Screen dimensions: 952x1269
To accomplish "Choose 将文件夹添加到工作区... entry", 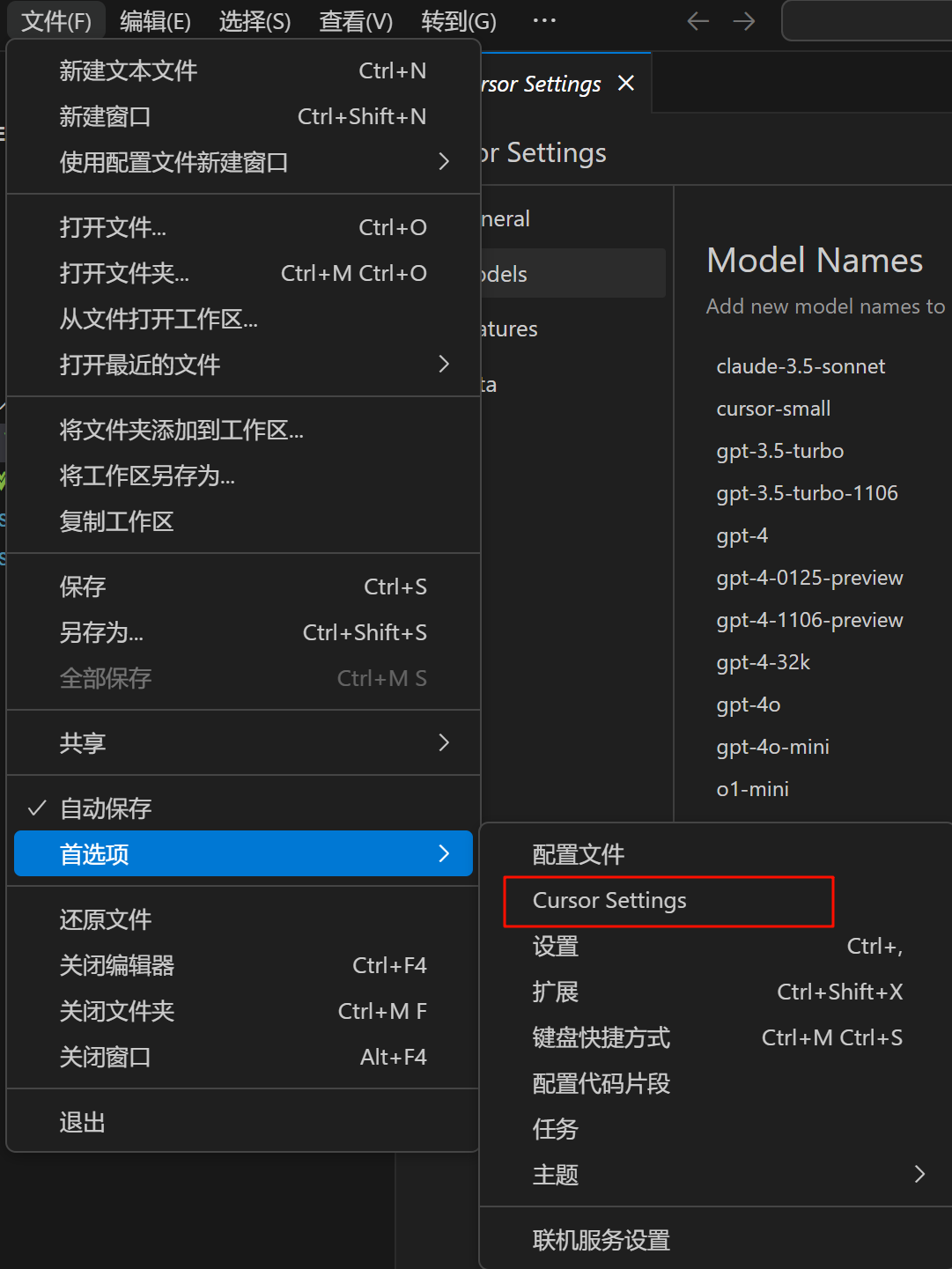I will coord(243,430).
